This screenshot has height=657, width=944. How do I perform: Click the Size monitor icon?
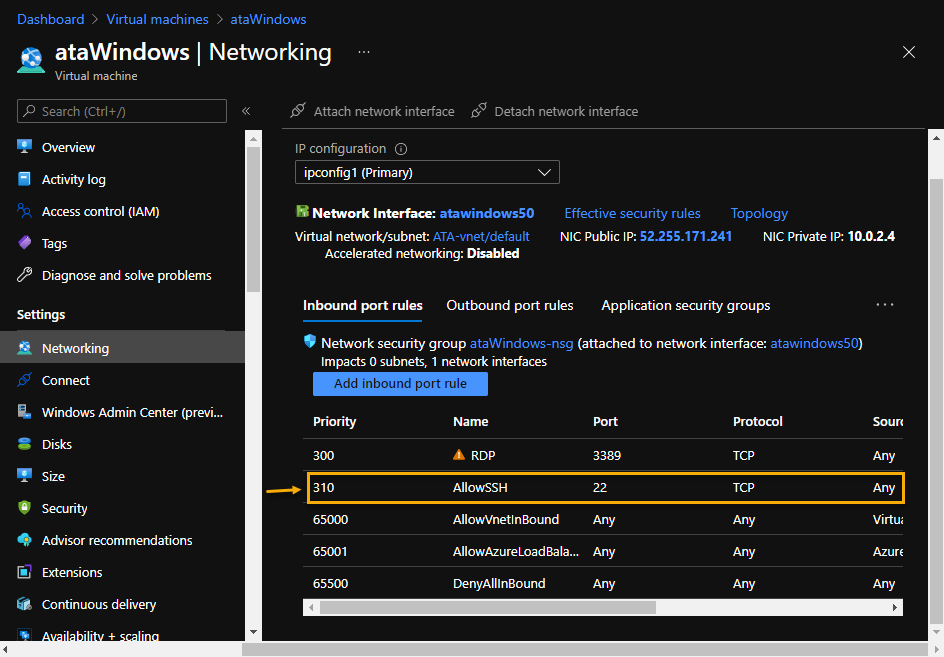24,476
